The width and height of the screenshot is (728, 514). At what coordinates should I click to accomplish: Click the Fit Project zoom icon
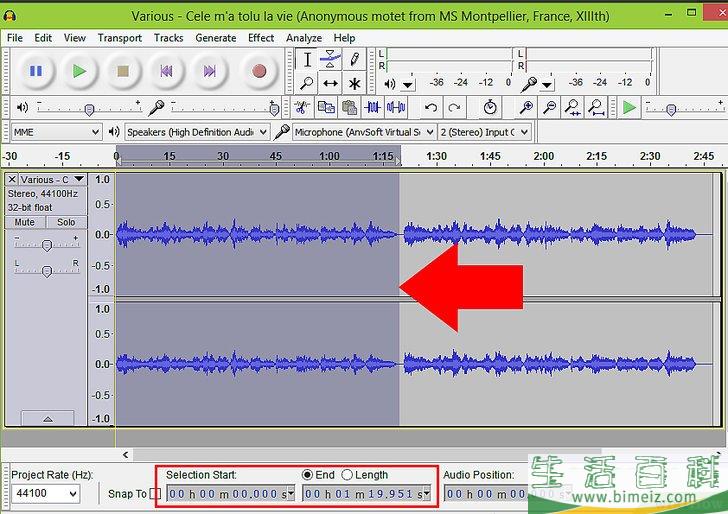point(596,108)
